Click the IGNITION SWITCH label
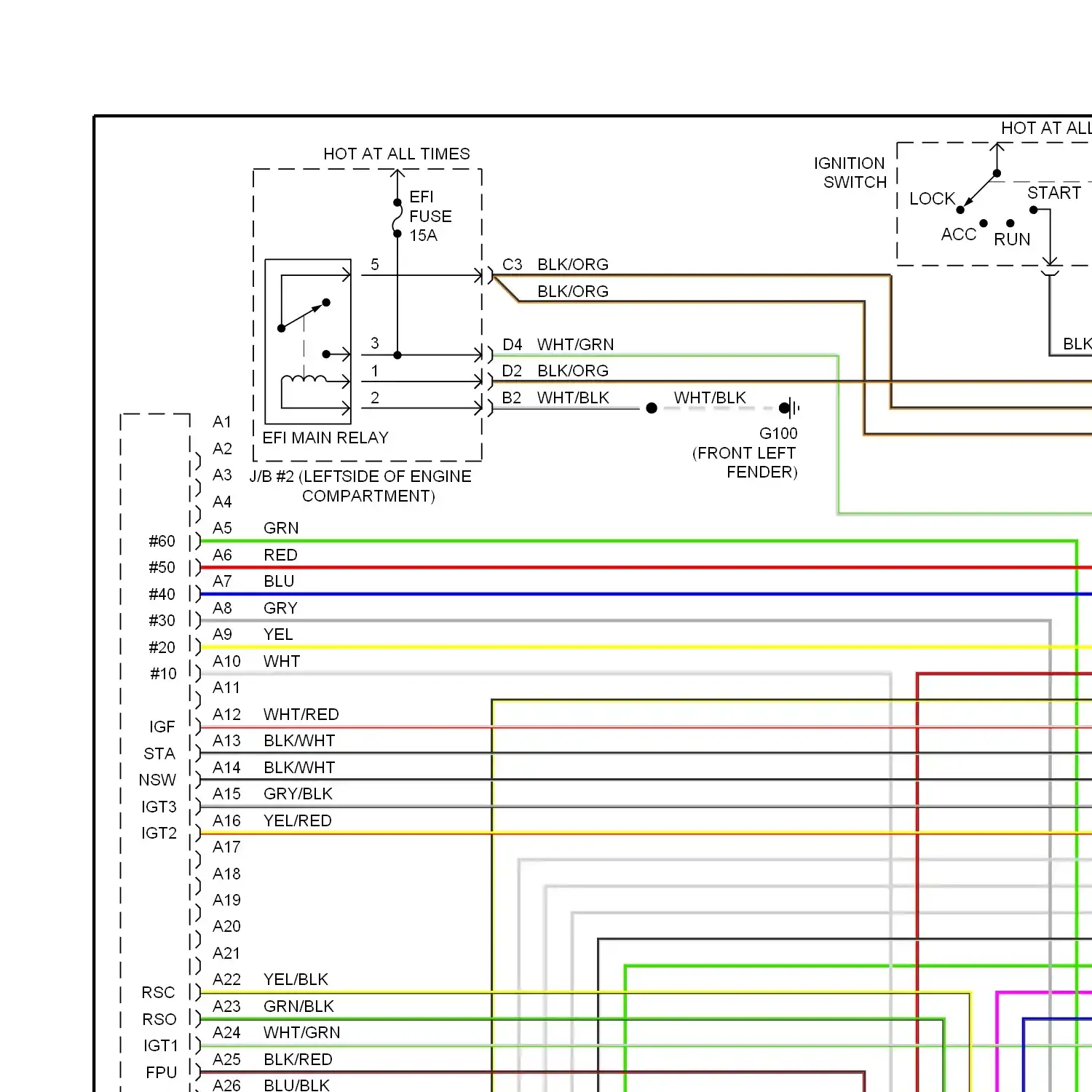The height and width of the screenshot is (1092, 1092). click(850, 173)
